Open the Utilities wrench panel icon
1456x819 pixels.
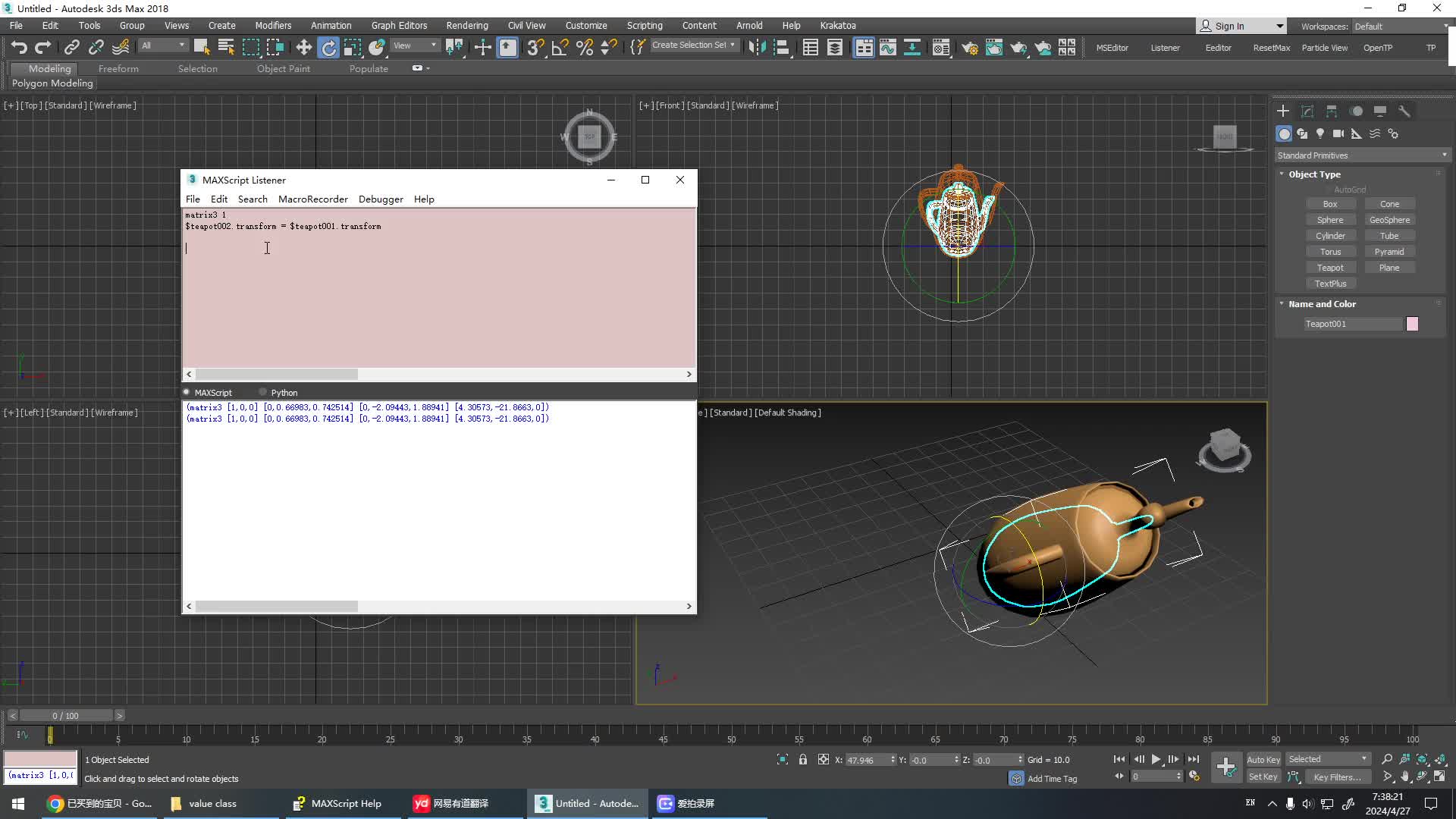point(1404,111)
